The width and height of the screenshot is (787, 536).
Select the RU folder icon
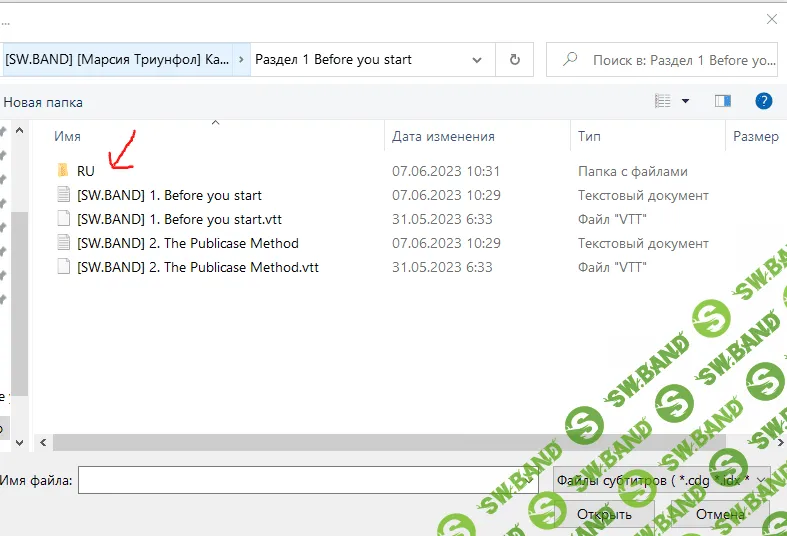click(x=63, y=171)
